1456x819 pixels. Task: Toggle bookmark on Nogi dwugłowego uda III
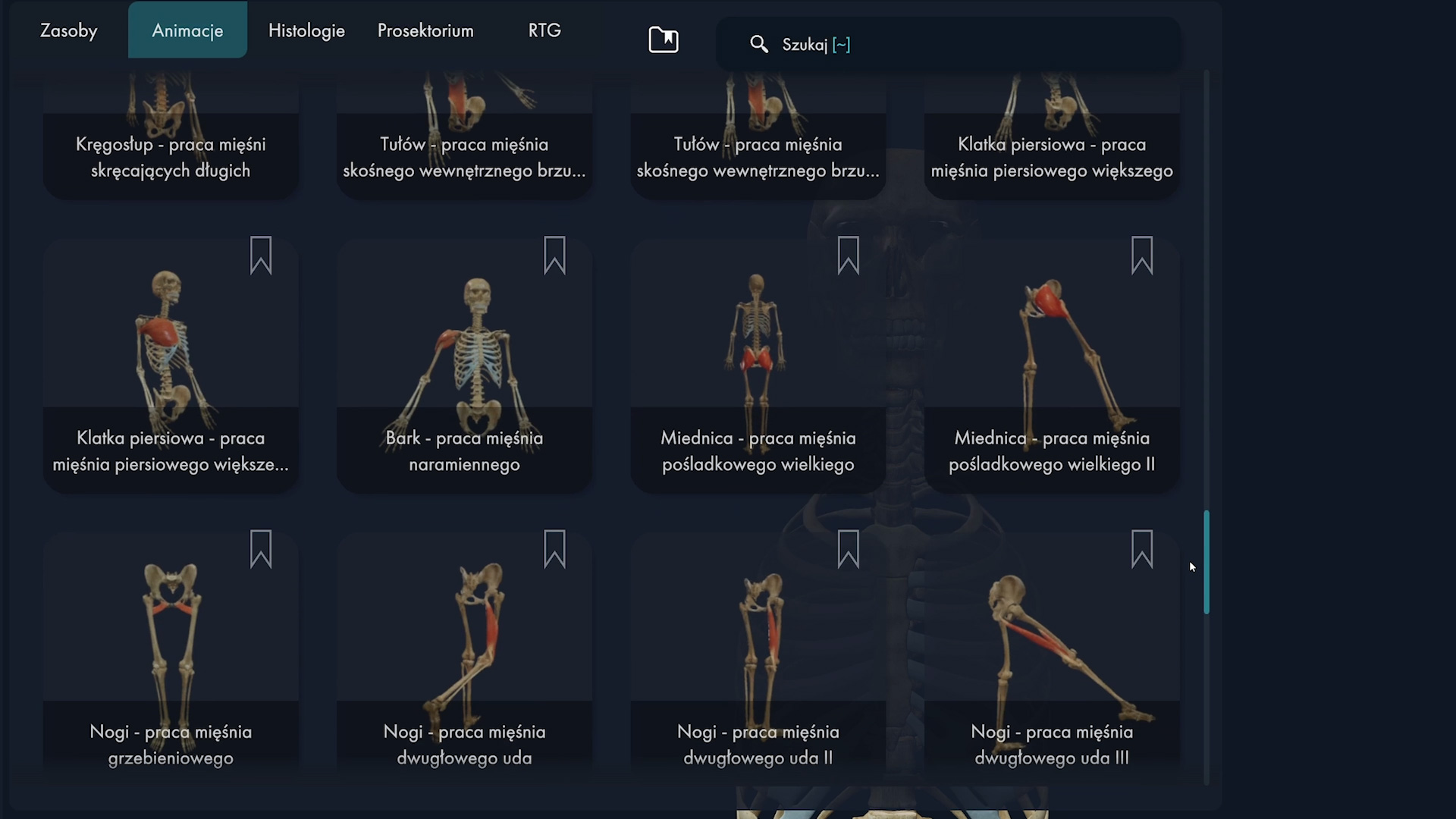[x=1142, y=549]
